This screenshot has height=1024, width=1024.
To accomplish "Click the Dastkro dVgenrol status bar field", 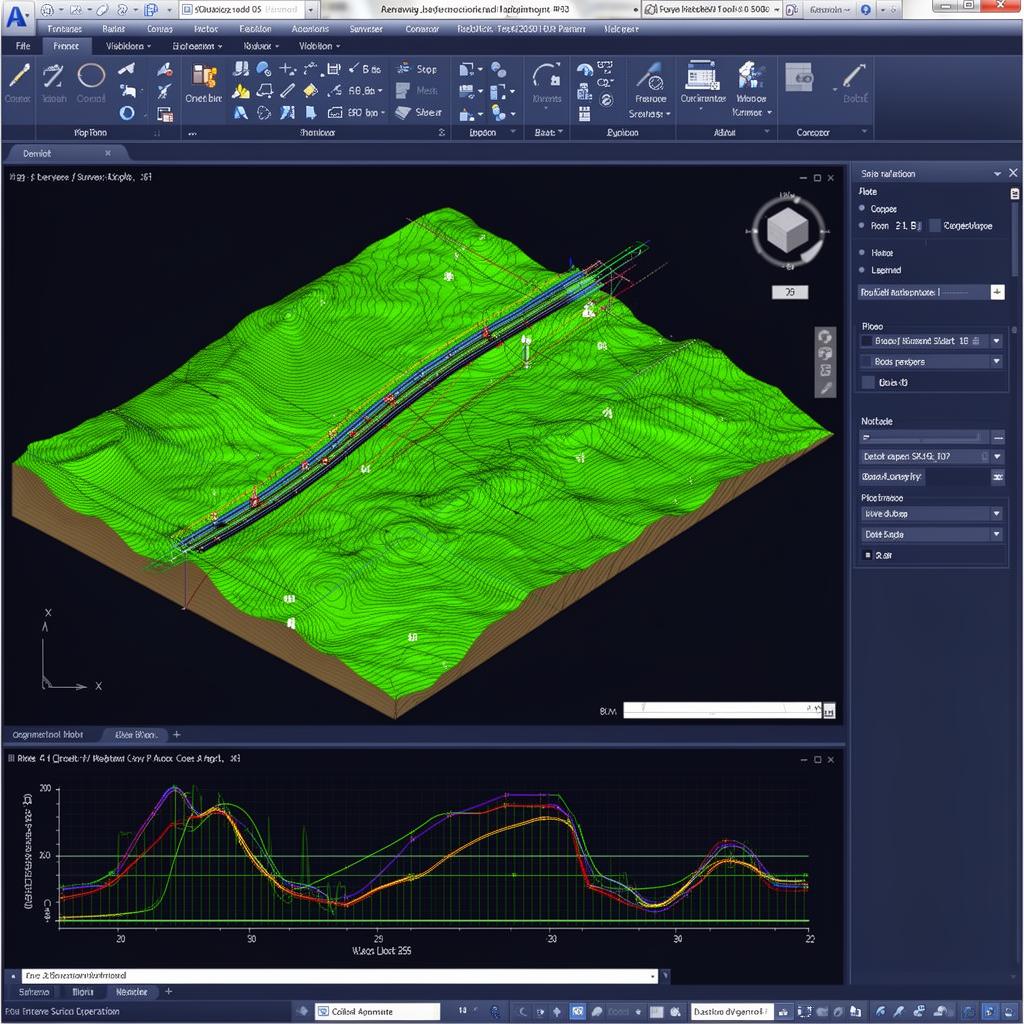I will coord(731,1012).
